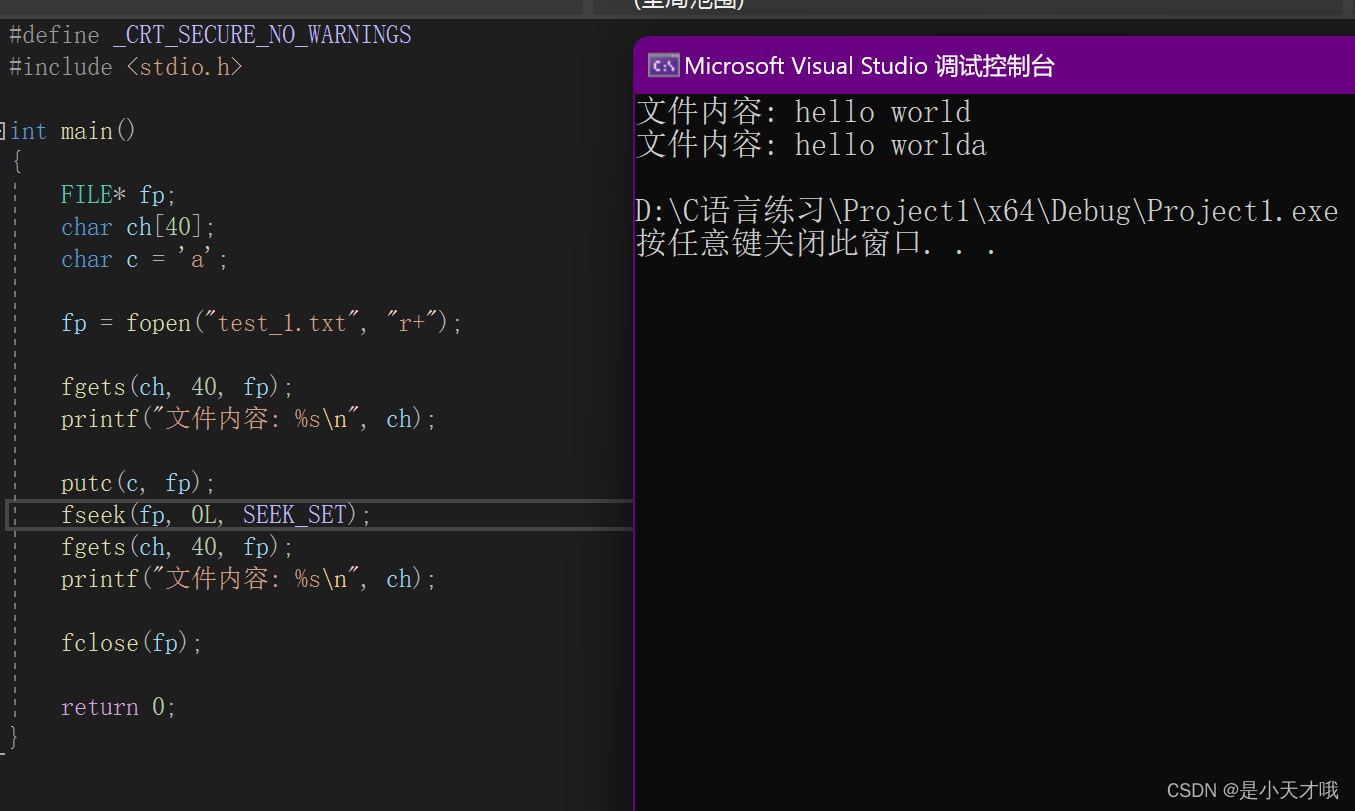The width and height of the screenshot is (1355, 811).
Task: Click the first printf statement in code
Action: (x=249, y=419)
